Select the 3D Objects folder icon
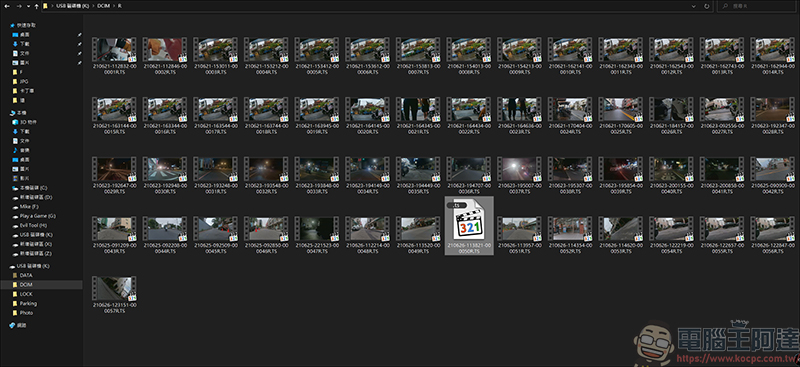 15,122
